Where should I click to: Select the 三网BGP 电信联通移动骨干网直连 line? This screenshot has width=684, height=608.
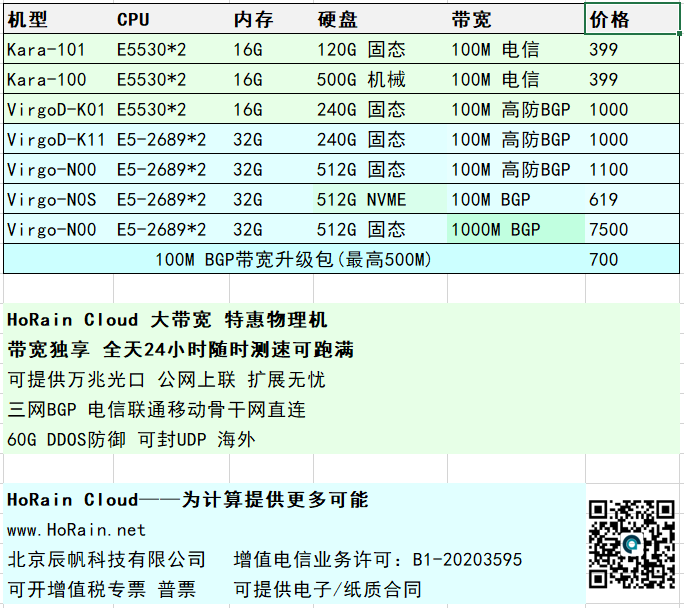(x=157, y=410)
